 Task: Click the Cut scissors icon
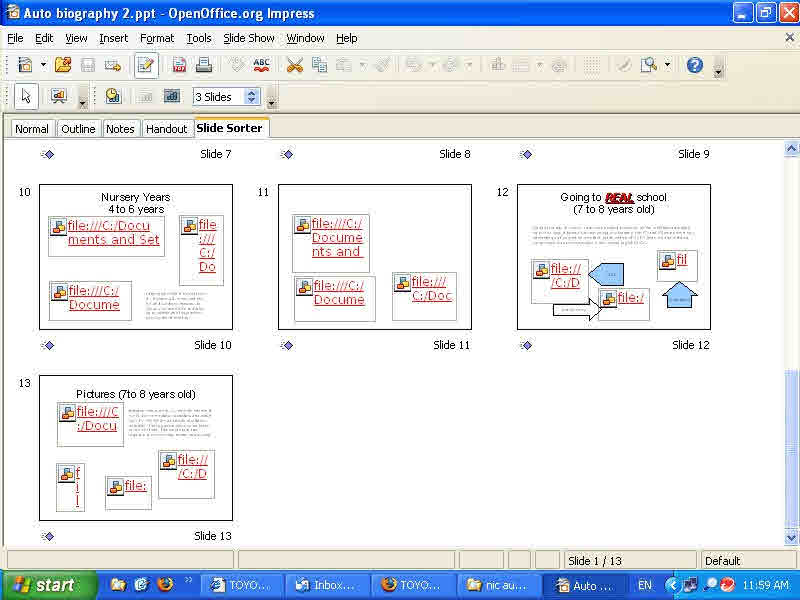(x=294, y=65)
